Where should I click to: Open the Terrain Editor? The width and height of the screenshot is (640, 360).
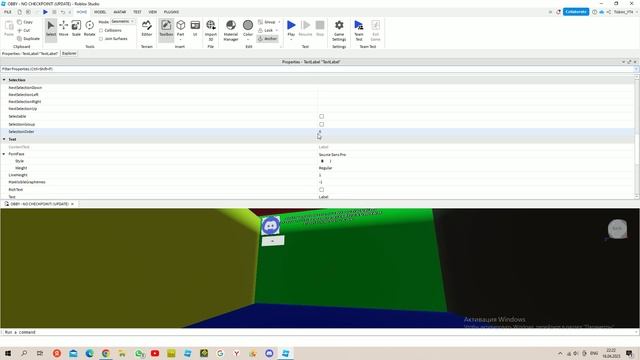(147, 28)
